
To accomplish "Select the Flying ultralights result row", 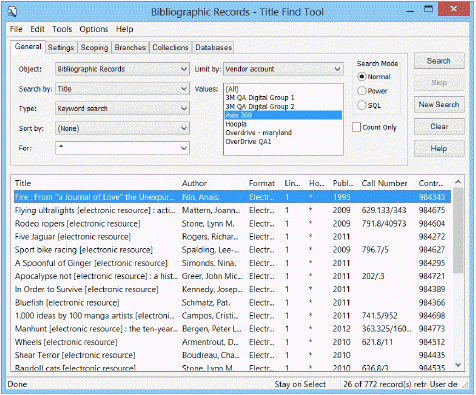I will pyautogui.click(x=232, y=210).
